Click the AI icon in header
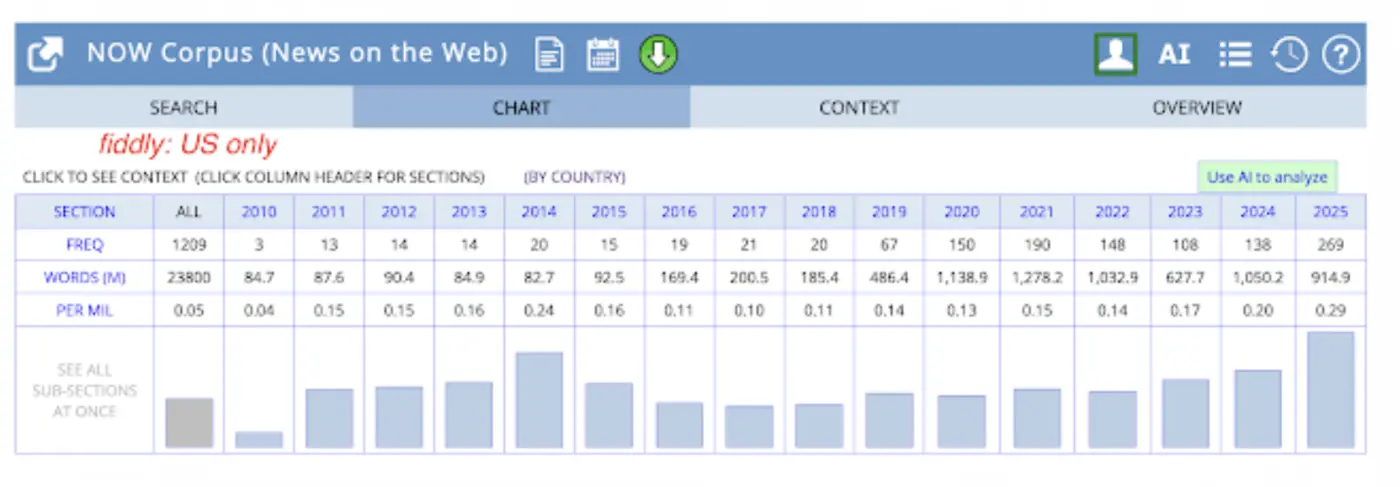Image resolution: width=1400 pixels, height=487 pixels. pos(1174,54)
